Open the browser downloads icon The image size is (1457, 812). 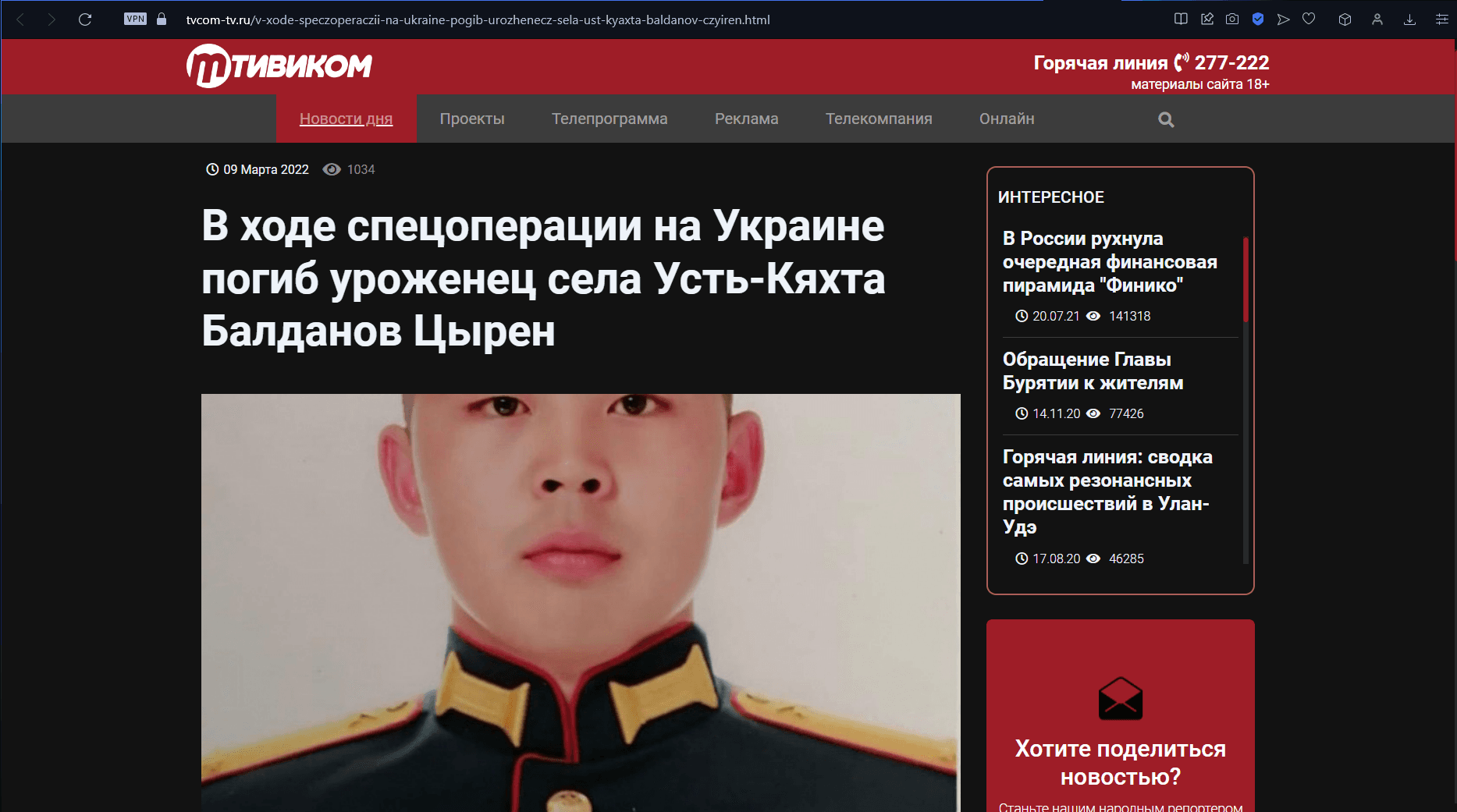1409,20
